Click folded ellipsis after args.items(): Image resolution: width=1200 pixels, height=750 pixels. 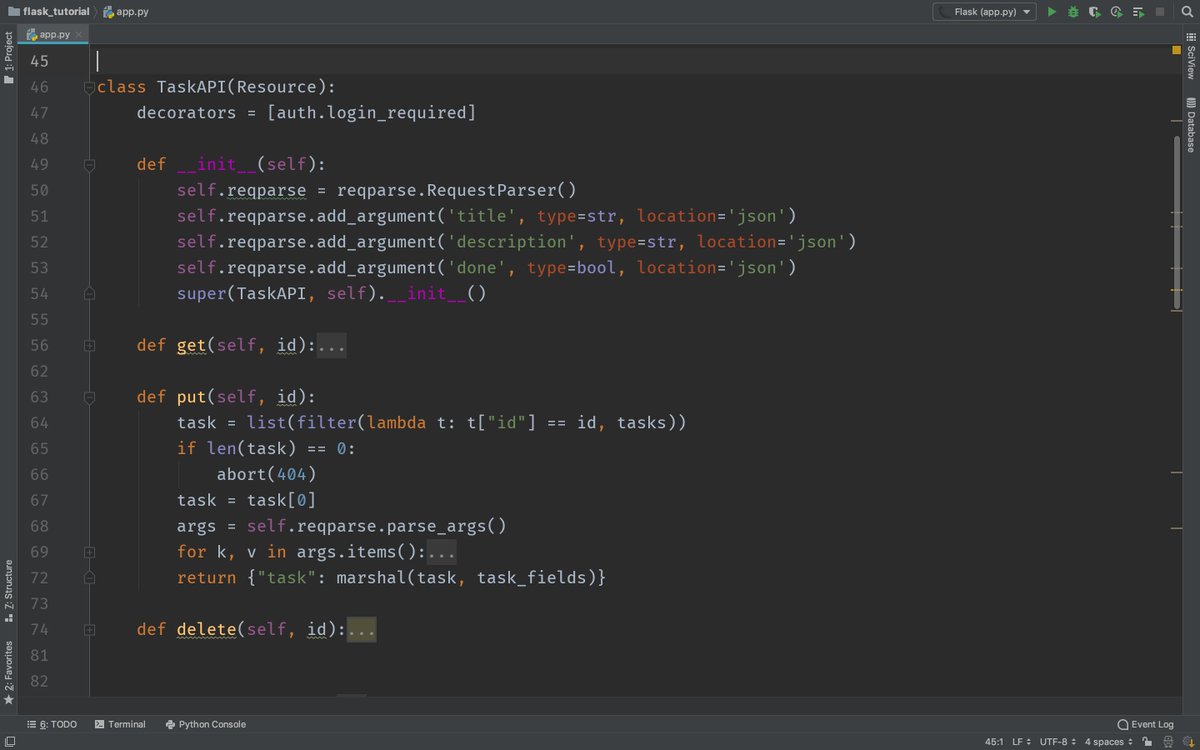pos(441,552)
